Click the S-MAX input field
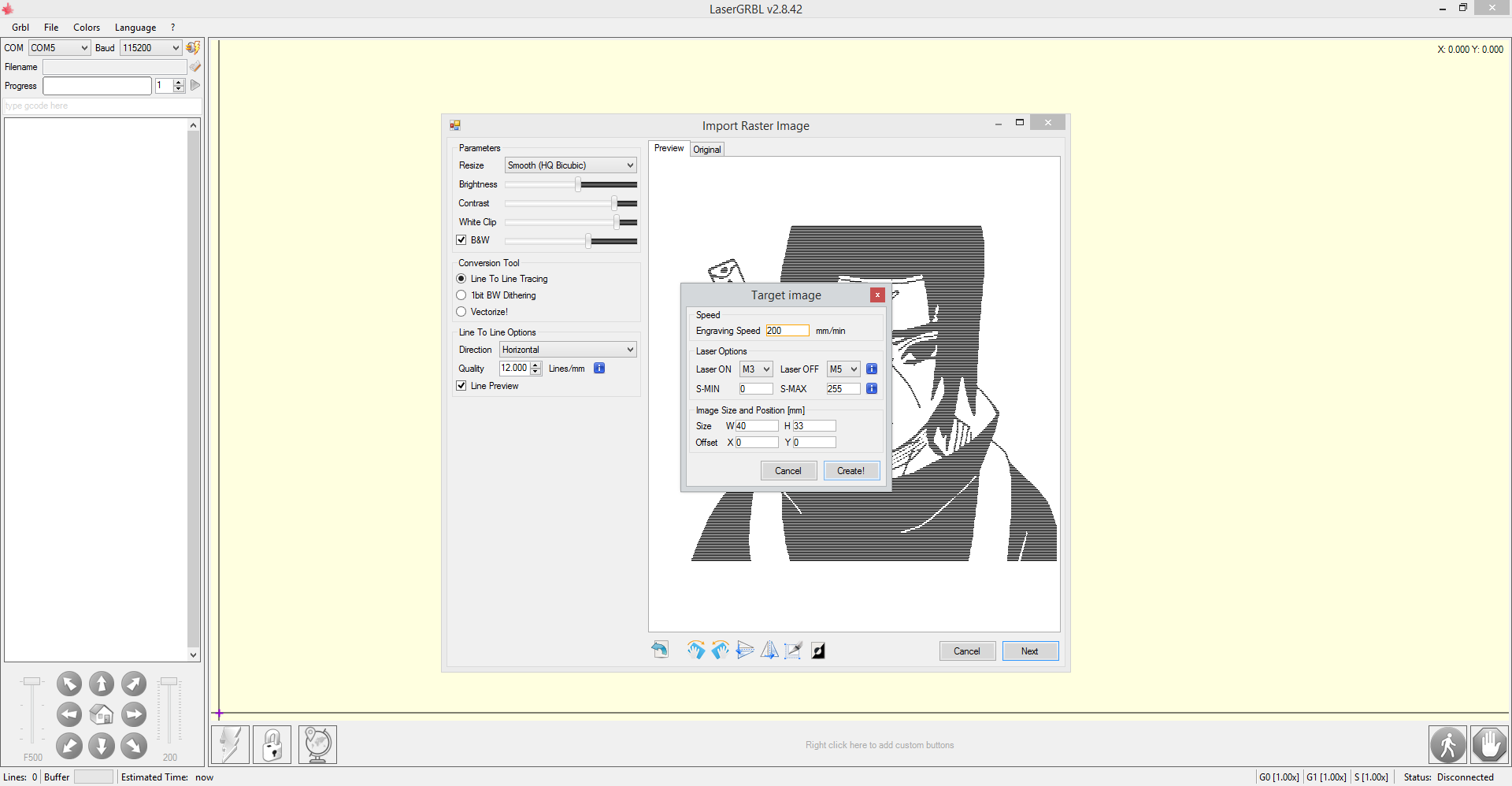Screen dimensions: 1512x786 click(843, 389)
